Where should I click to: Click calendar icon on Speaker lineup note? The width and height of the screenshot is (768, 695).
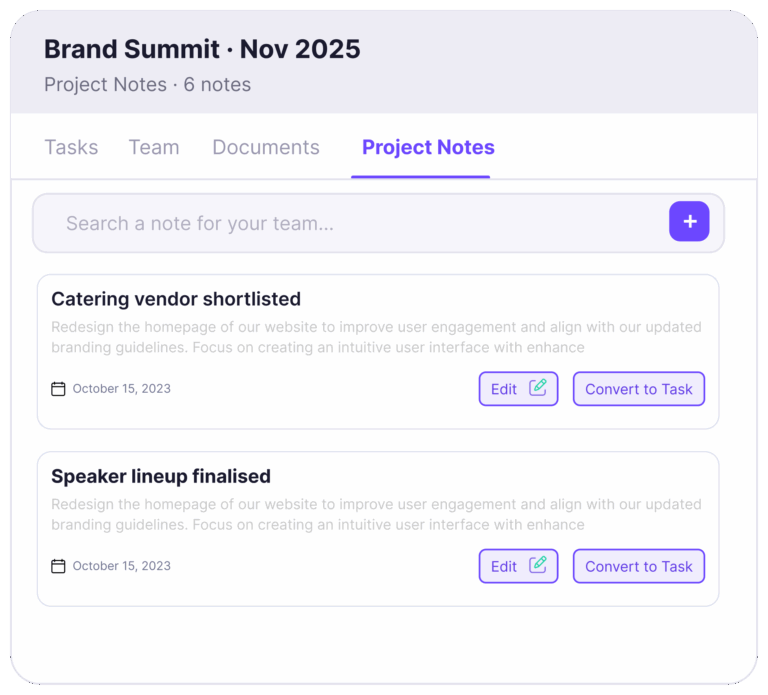(x=58, y=566)
